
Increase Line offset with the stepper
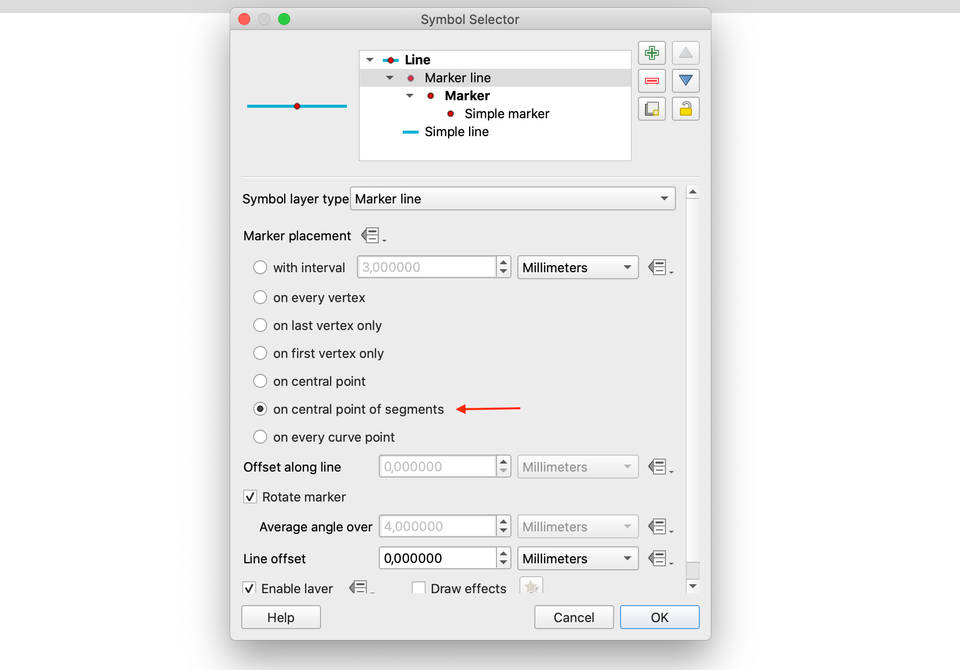tap(502, 553)
